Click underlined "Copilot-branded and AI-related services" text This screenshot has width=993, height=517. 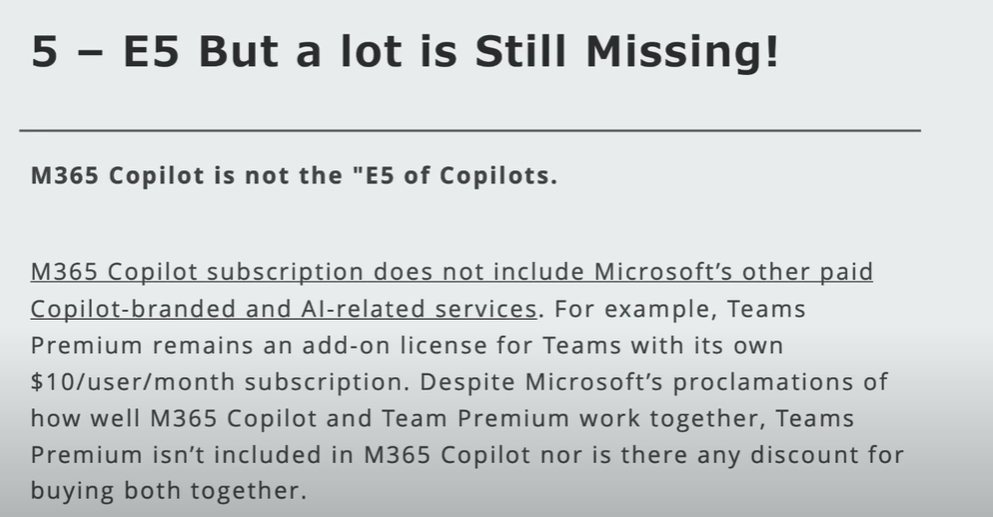point(283,309)
